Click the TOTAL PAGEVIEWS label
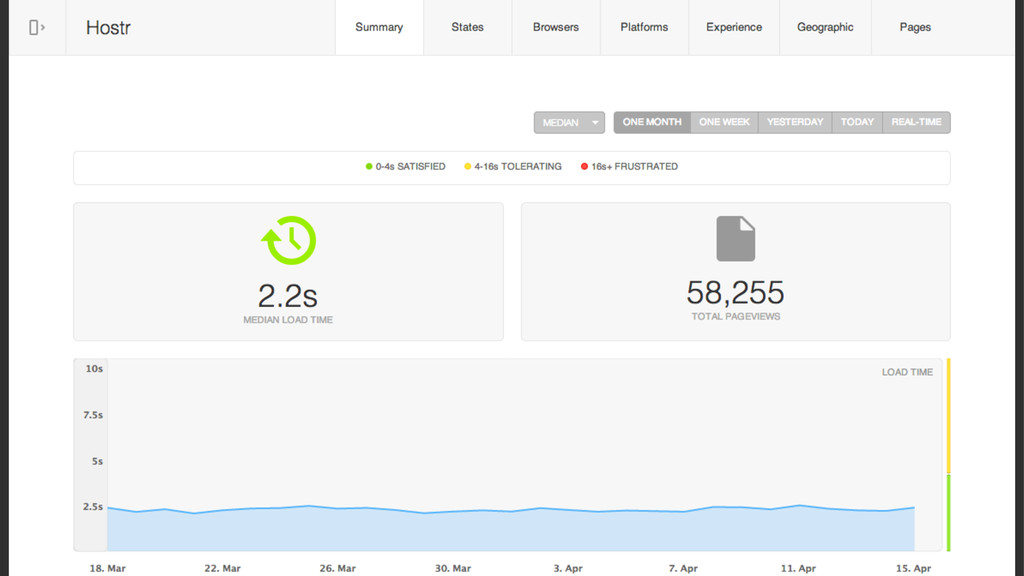The image size is (1024, 576). coord(736,317)
